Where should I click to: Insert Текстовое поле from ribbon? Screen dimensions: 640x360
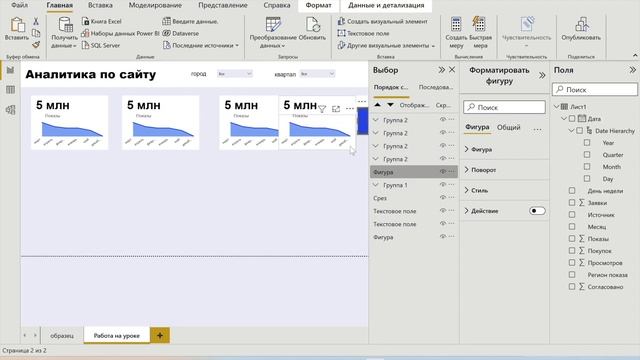(363, 33)
